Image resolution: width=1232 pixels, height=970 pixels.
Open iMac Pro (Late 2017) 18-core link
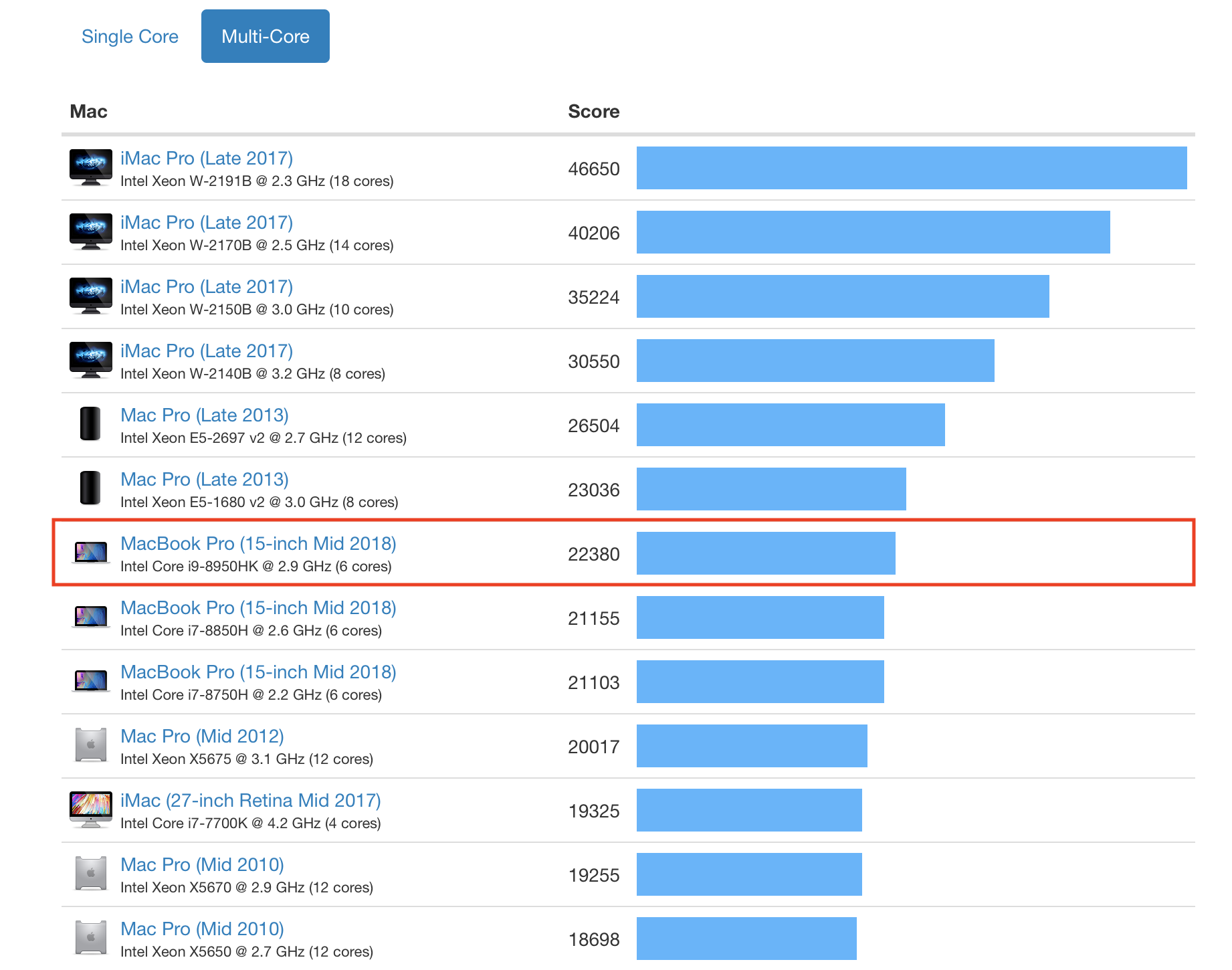pyautogui.click(x=207, y=158)
